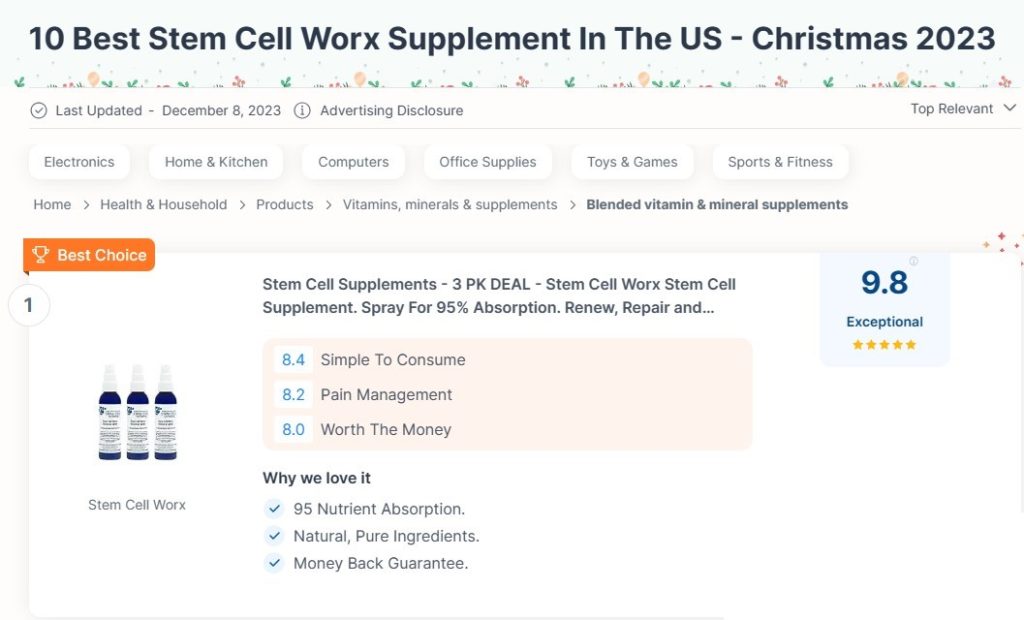
Task: Click the rank number 1 circle badge
Action: point(29,305)
